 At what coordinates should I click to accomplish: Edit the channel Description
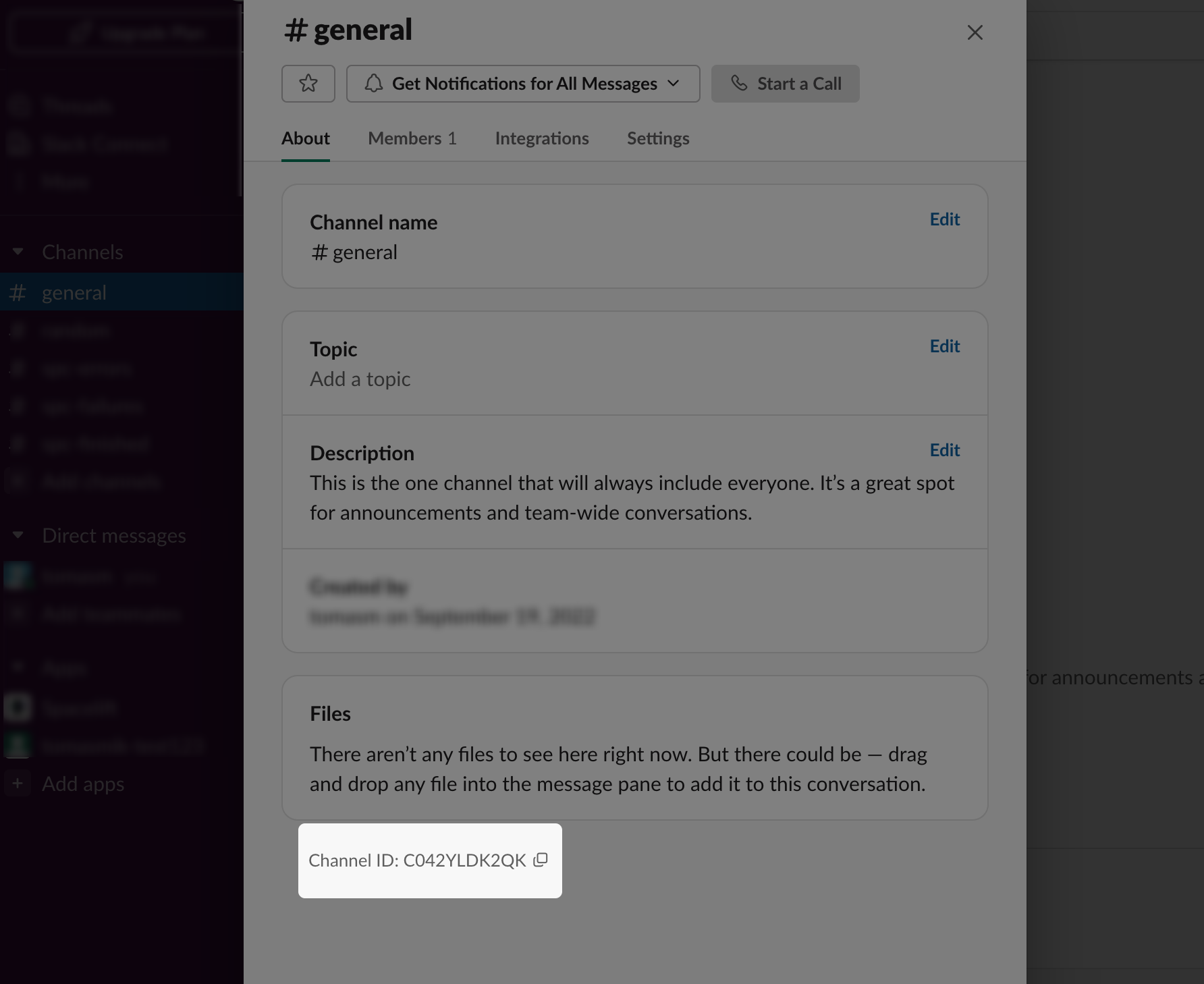[x=943, y=449]
